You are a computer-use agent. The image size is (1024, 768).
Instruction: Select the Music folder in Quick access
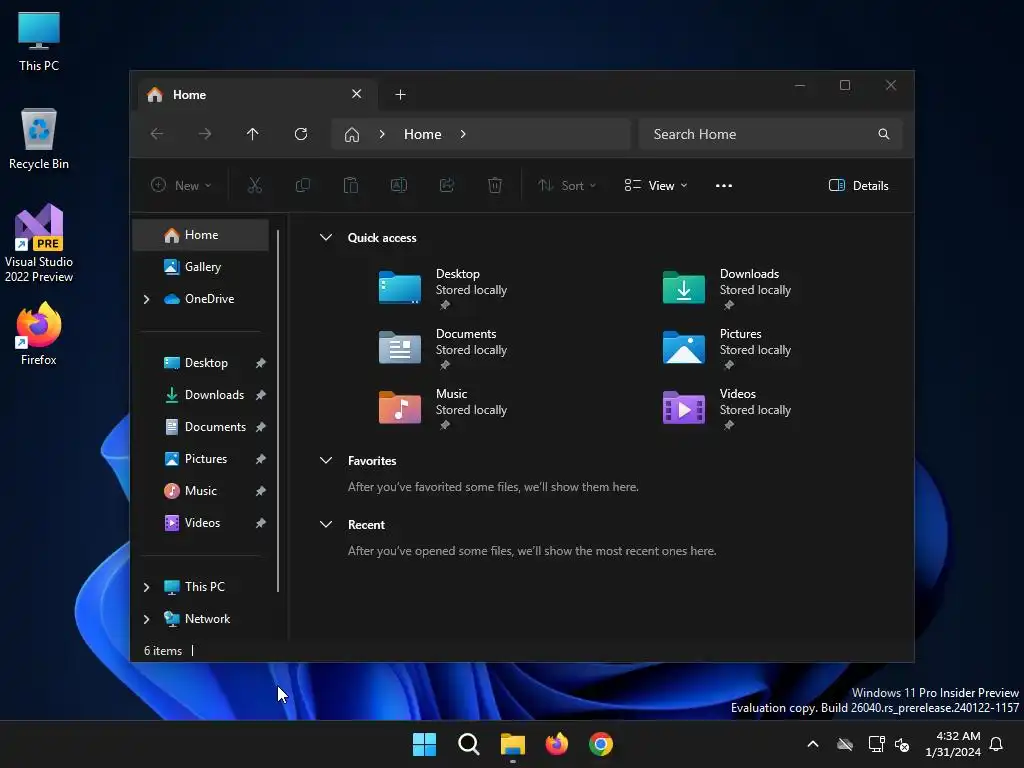[x=444, y=408]
